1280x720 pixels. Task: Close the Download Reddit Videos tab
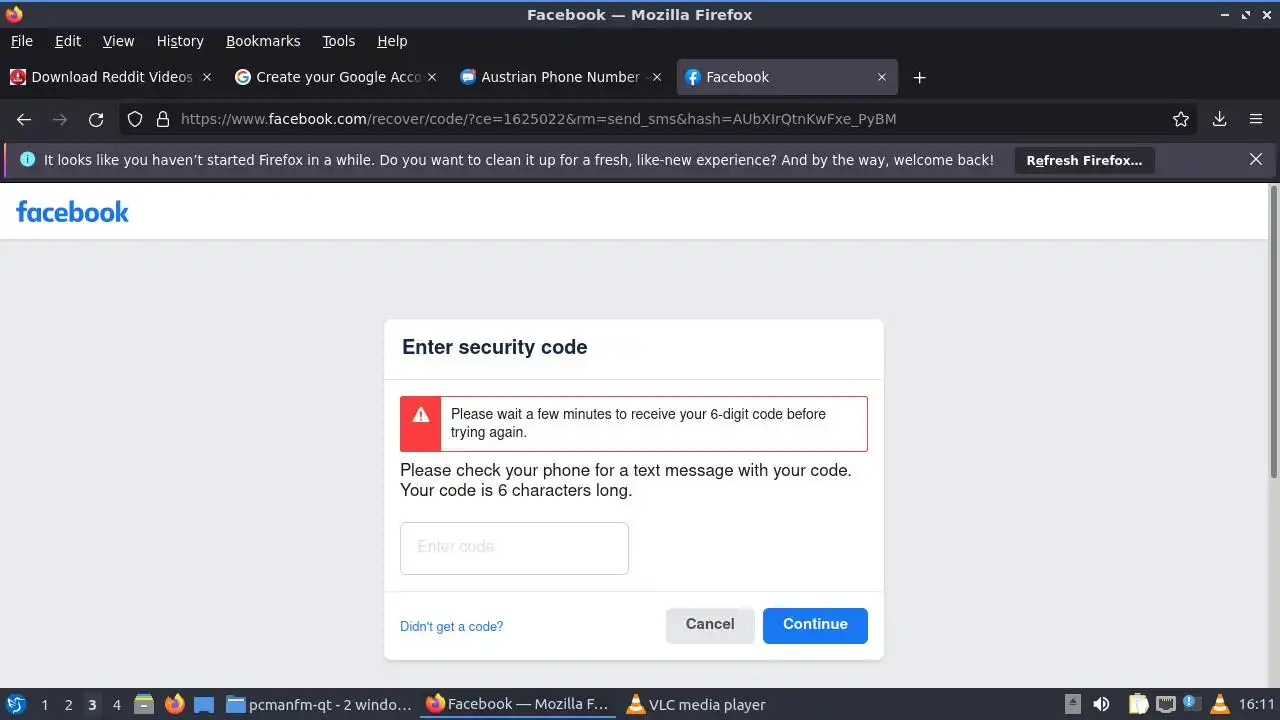pos(207,77)
